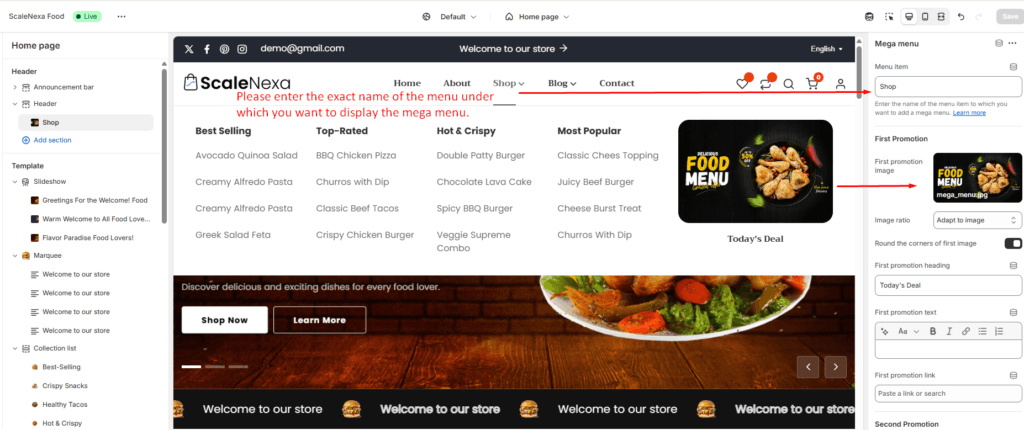The image size is (1024, 430).
Task: Open the account user icon
Action: (840, 84)
